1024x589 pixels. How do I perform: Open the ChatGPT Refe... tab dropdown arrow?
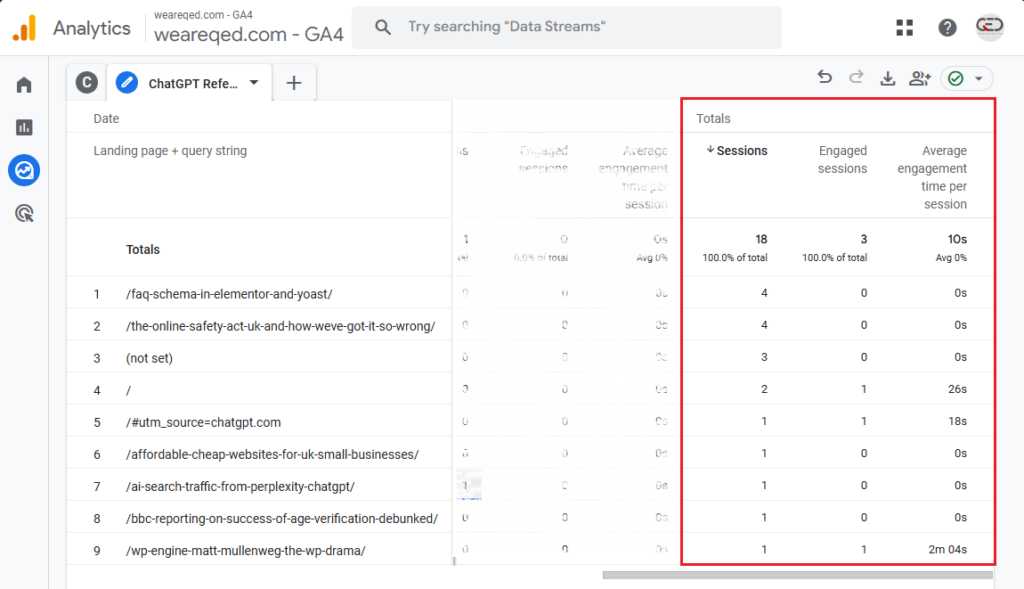coord(254,83)
